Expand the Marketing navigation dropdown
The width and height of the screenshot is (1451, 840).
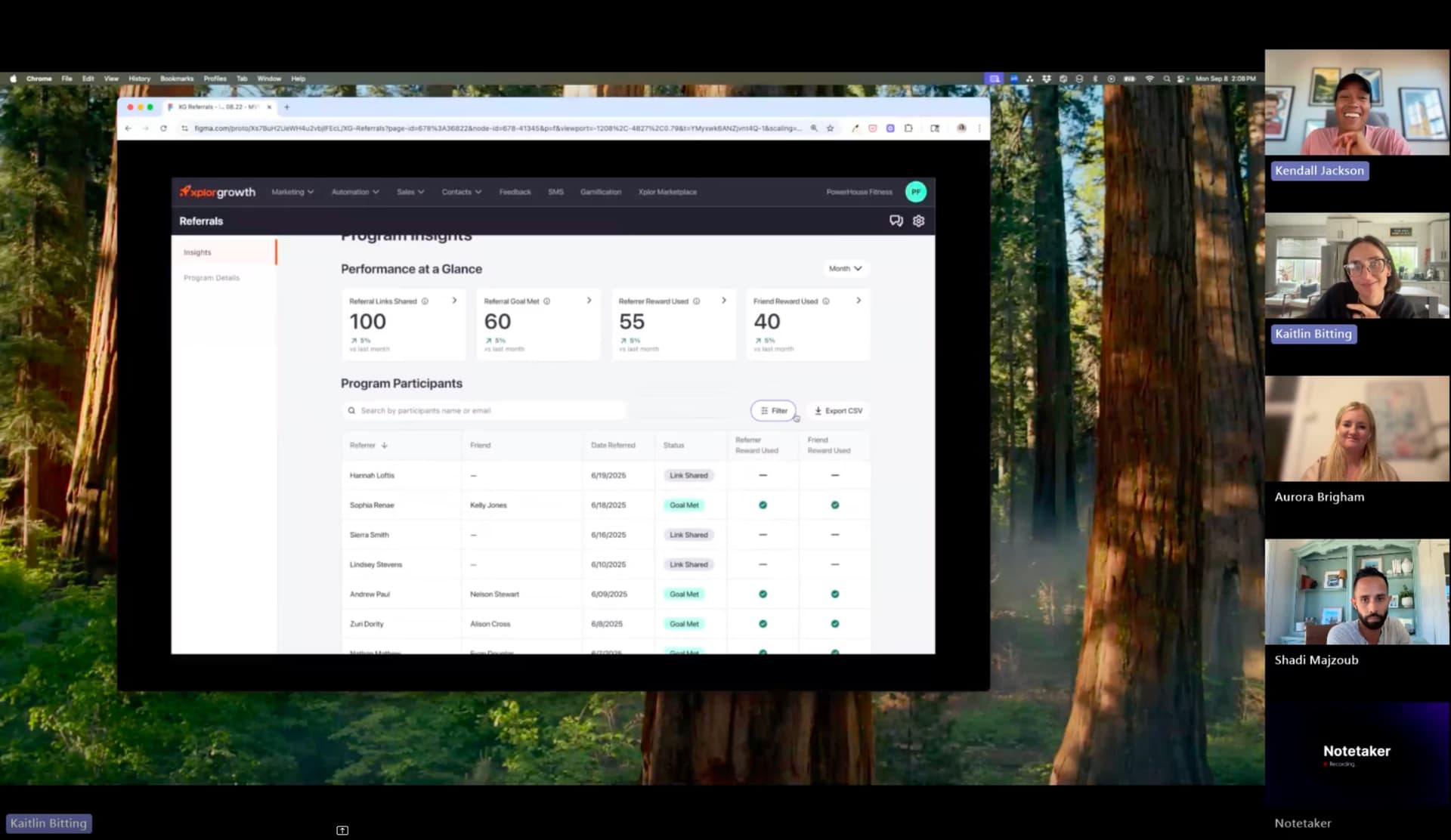click(292, 192)
